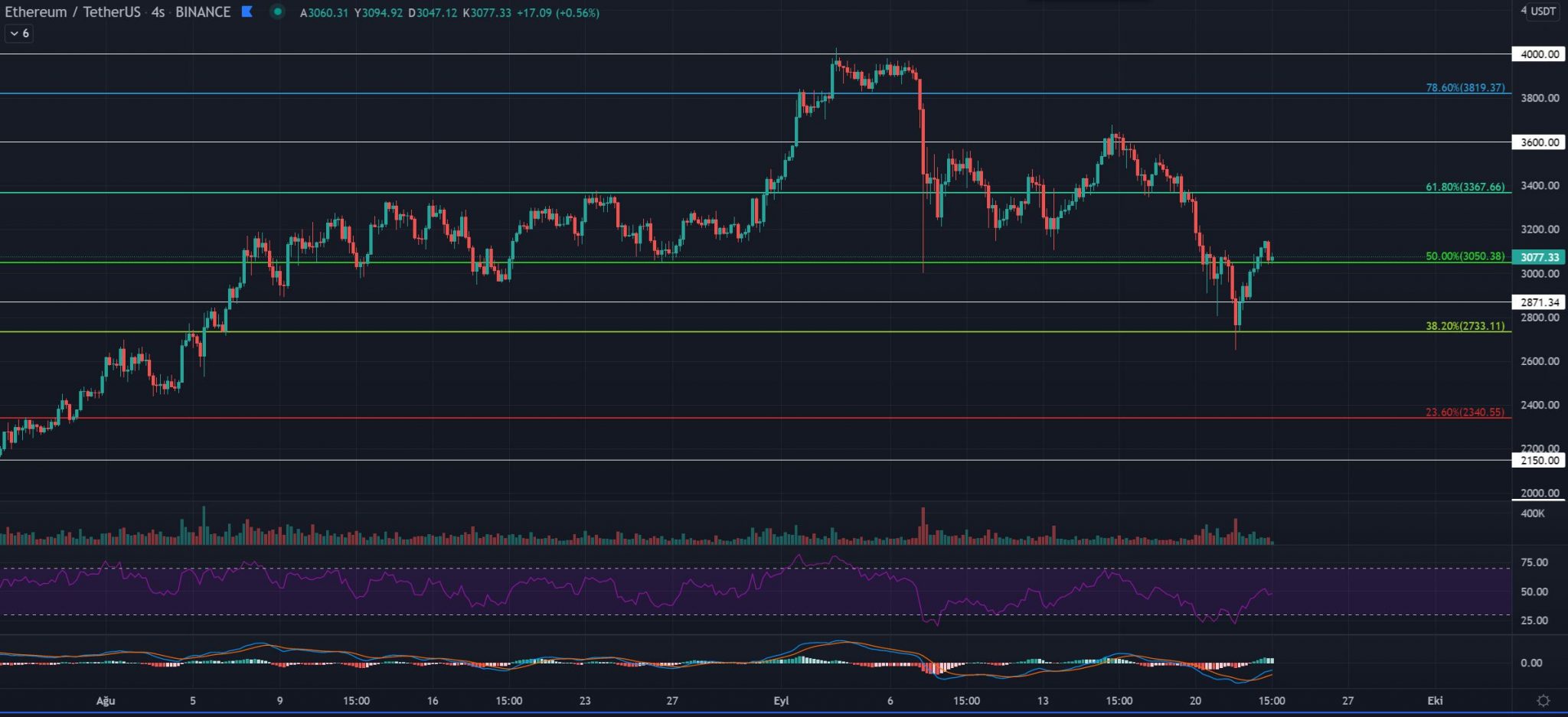Image resolution: width=1568 pixels, height=717 pixels.
Task: Select the 61.80% Fibonacci level label
Action: (1465, 187)
